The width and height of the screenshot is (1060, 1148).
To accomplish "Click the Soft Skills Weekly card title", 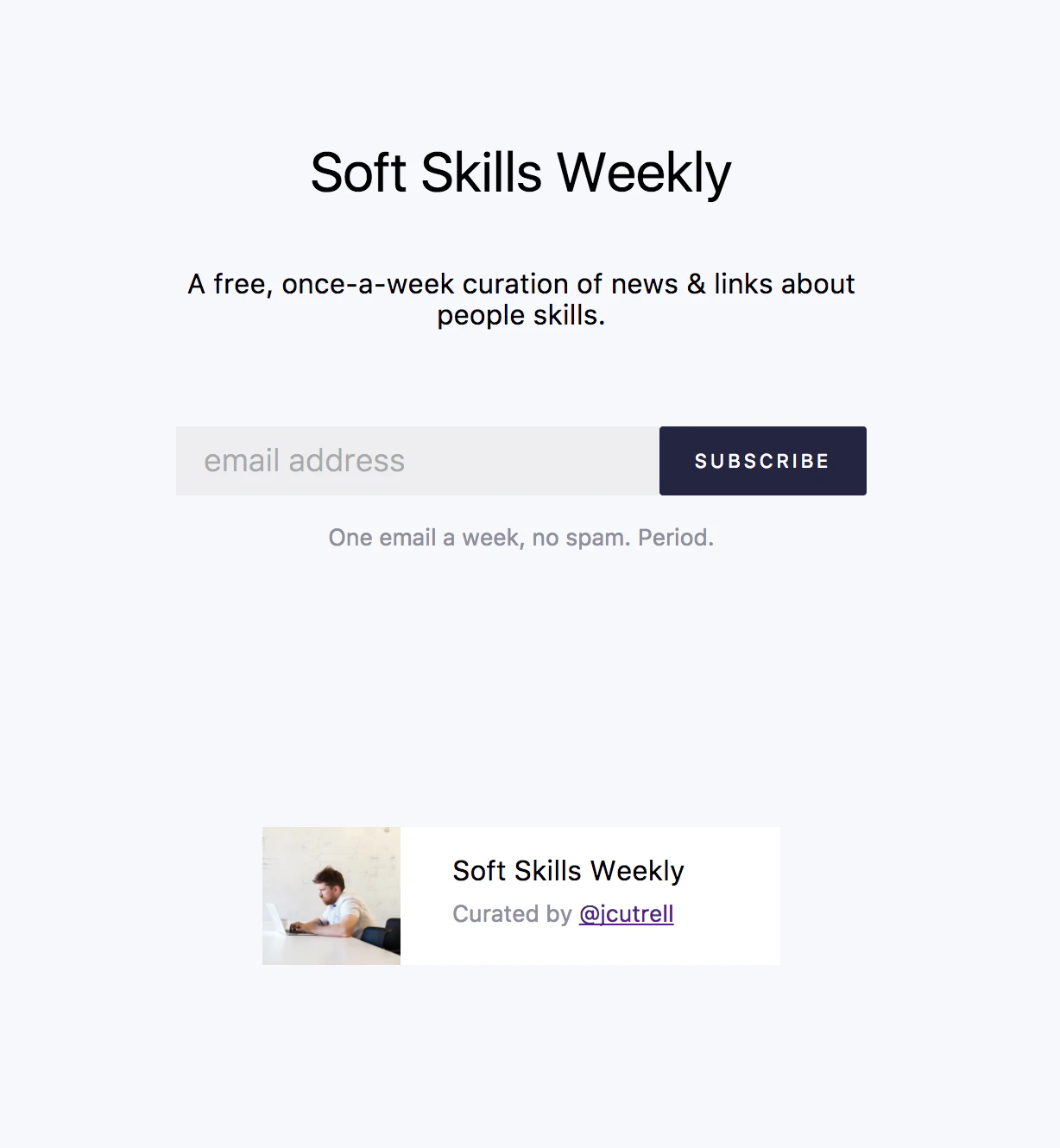I will [568, 871].
